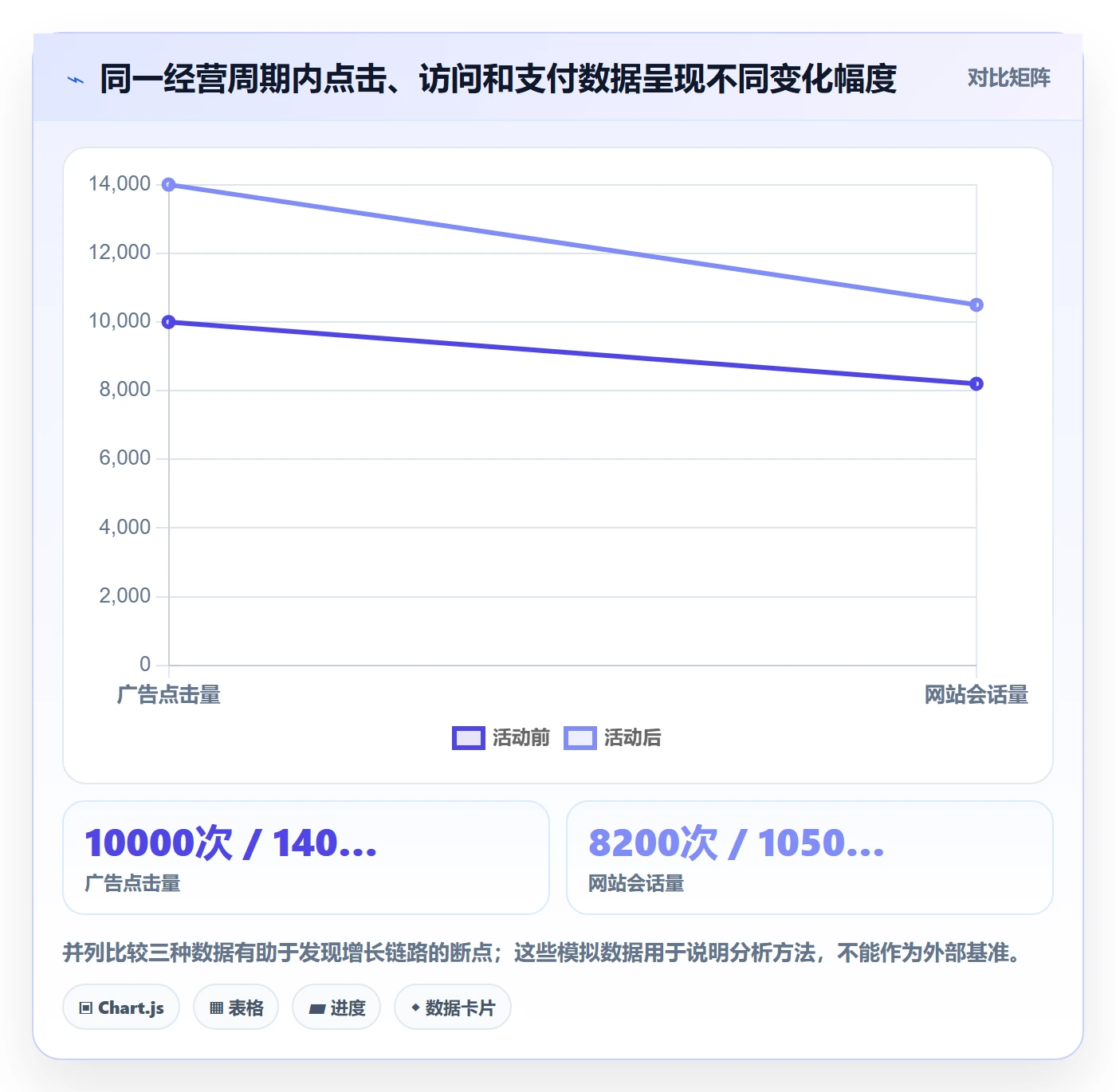
Task: Select the 数据卡片 tag
Action: pyautogui.click(x=453, y=1008)
